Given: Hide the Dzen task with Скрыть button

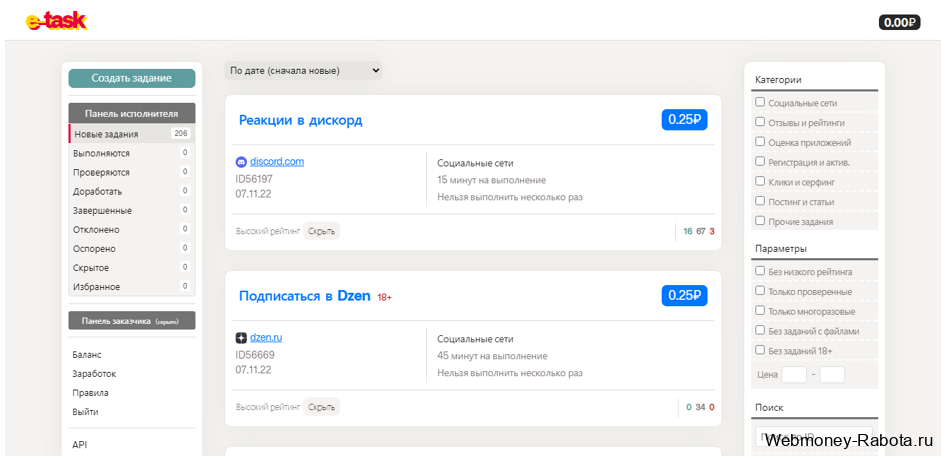Looking at the screenshot, I should (x=321, y=407).
